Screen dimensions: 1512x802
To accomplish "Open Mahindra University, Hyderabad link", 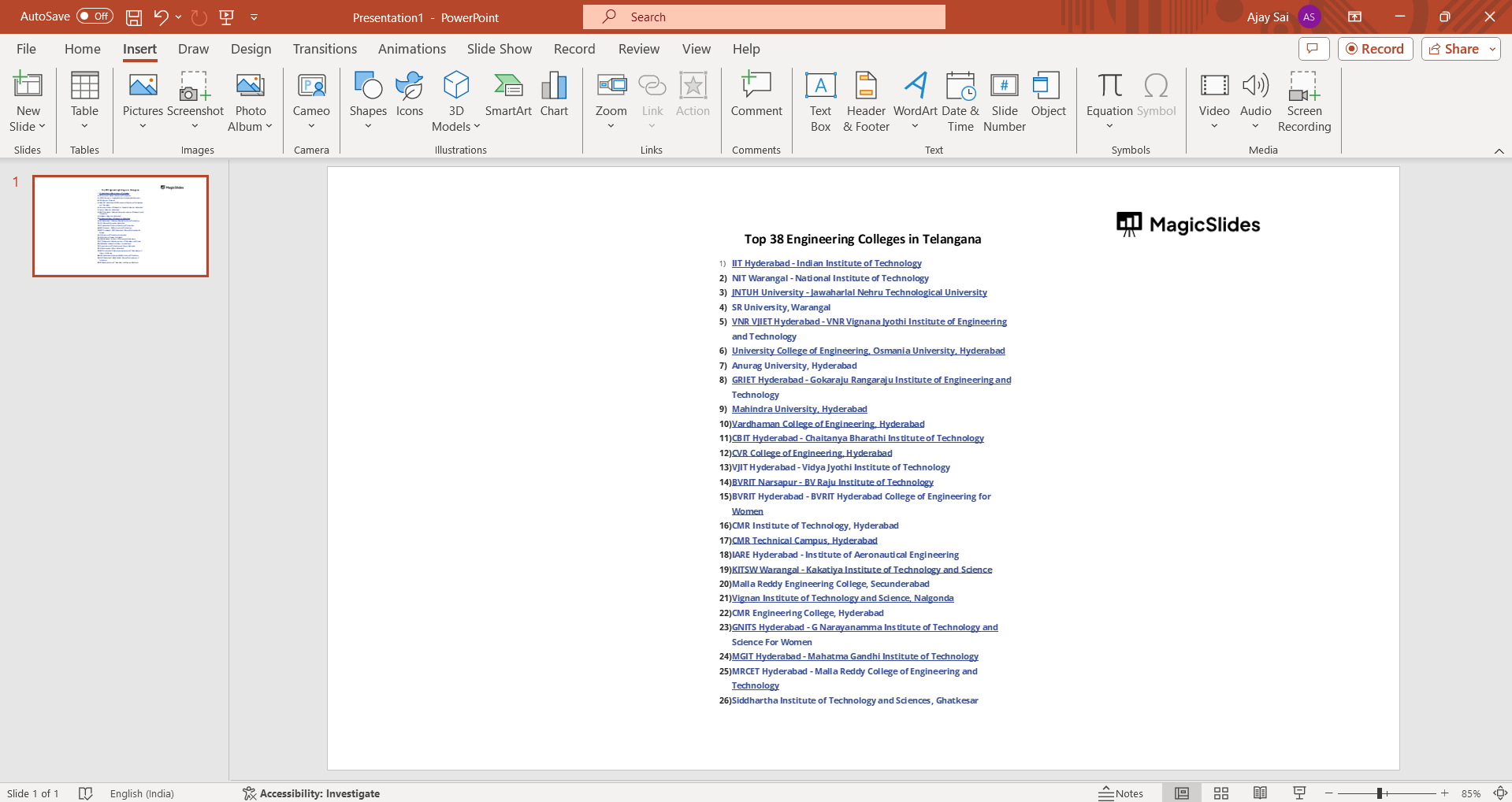I will tap(799, 409).
